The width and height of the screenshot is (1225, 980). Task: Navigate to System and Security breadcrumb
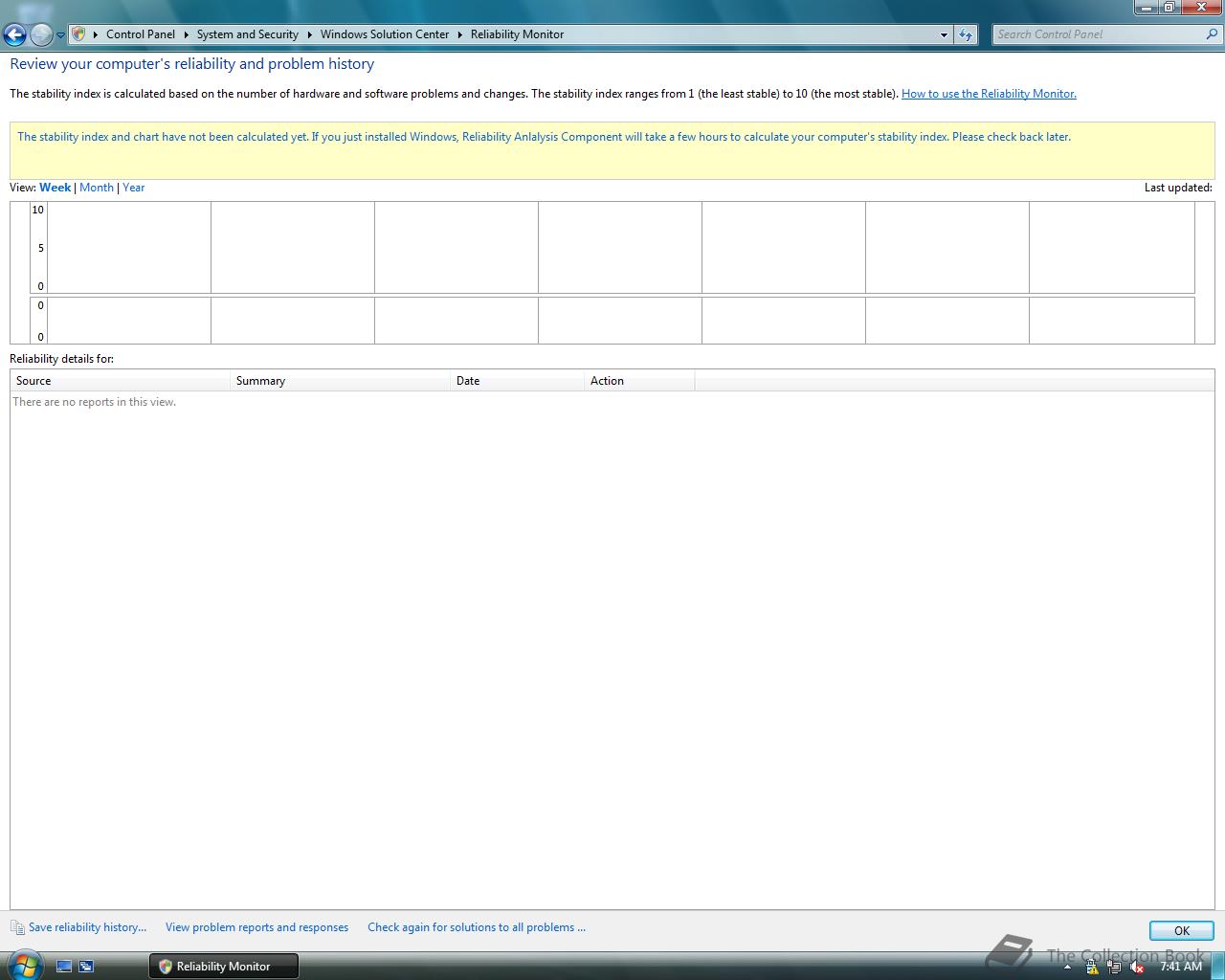tap(248, 34)
